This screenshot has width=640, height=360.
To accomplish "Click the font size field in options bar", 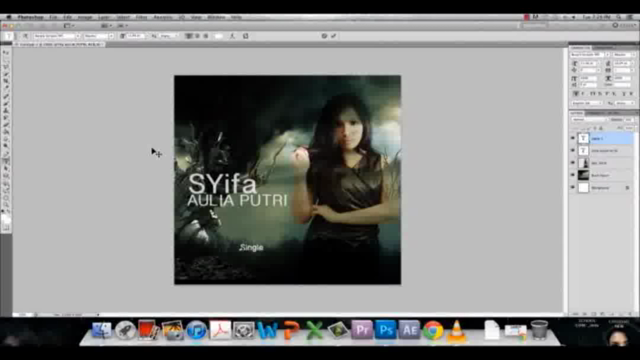I will point(135,36).
